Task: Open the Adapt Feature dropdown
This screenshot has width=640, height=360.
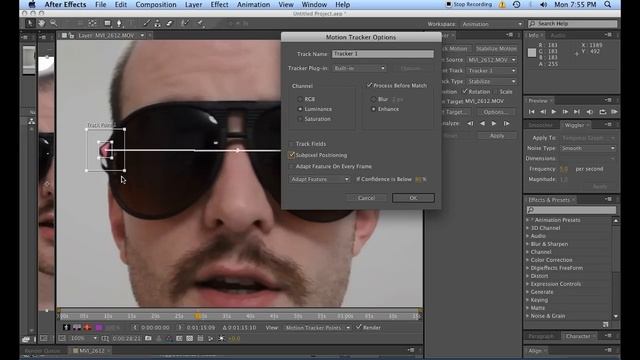Action: (319, 179)
